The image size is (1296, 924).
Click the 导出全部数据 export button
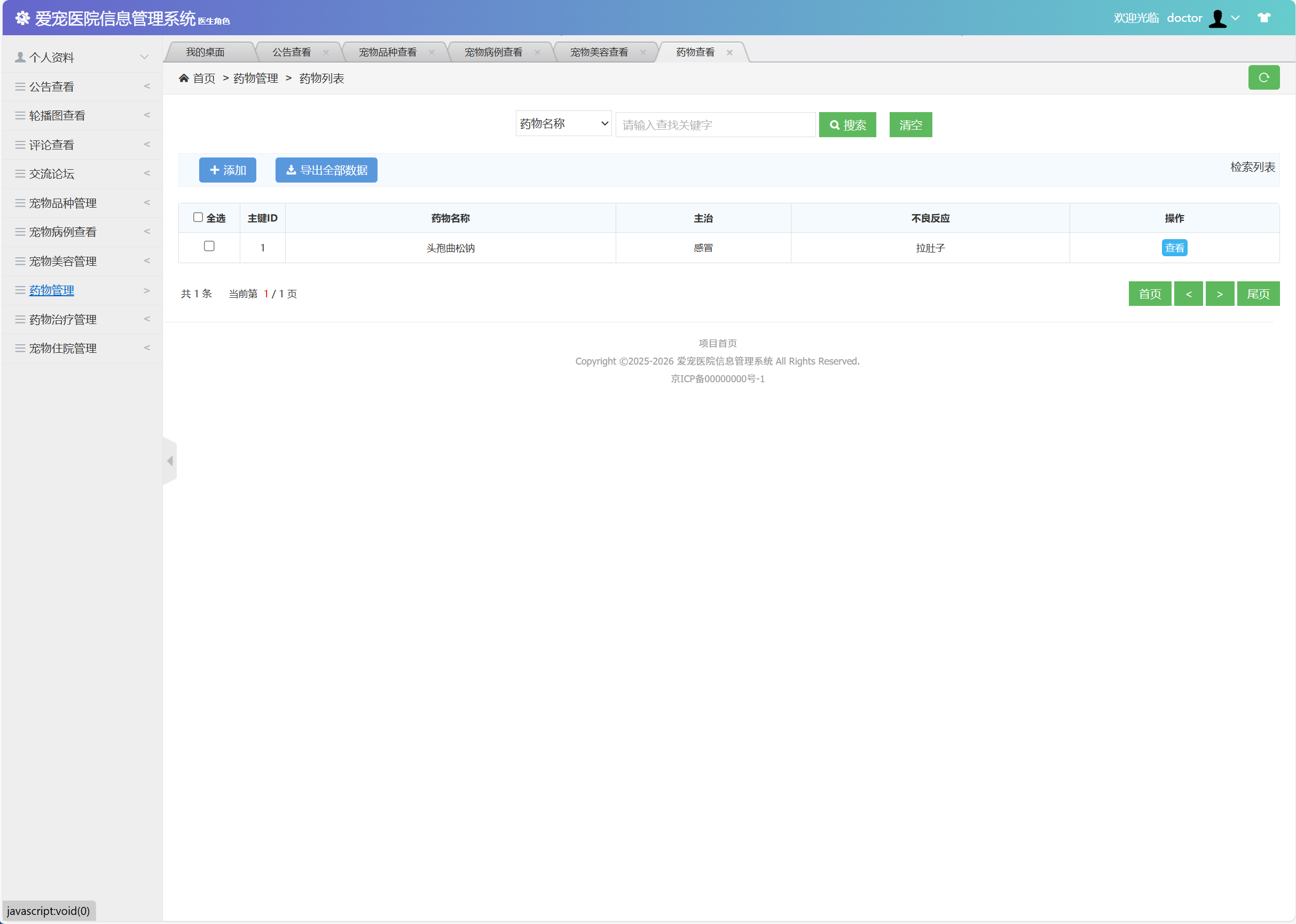[x=326, y=170]
